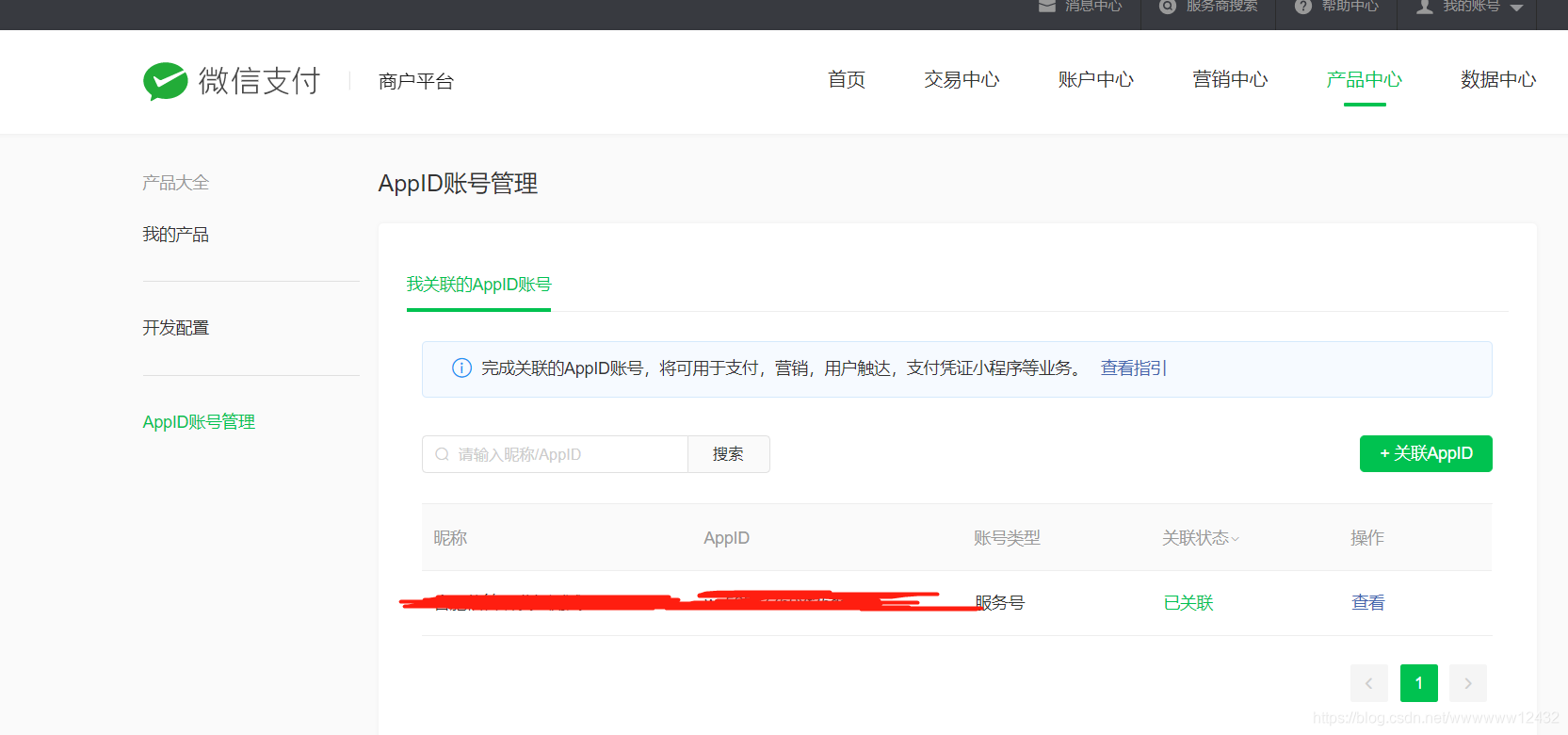Click the magnifier icon in search box
This screenshot has height=735, width=1568.
click(x=442, y=454)
